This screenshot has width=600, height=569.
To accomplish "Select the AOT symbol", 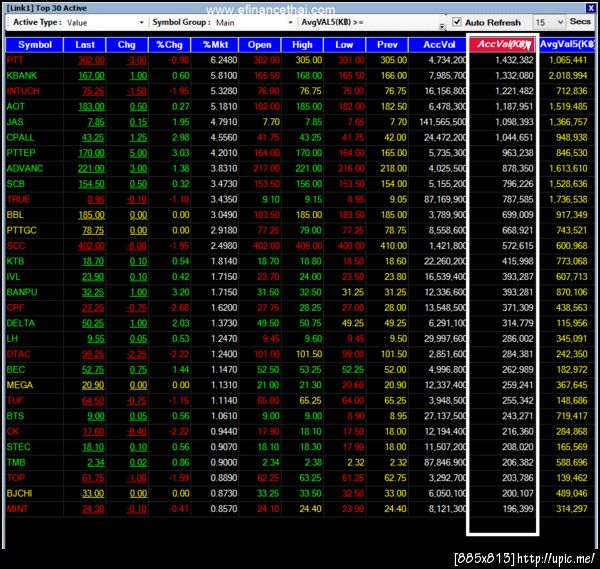I will pos(16,107).
